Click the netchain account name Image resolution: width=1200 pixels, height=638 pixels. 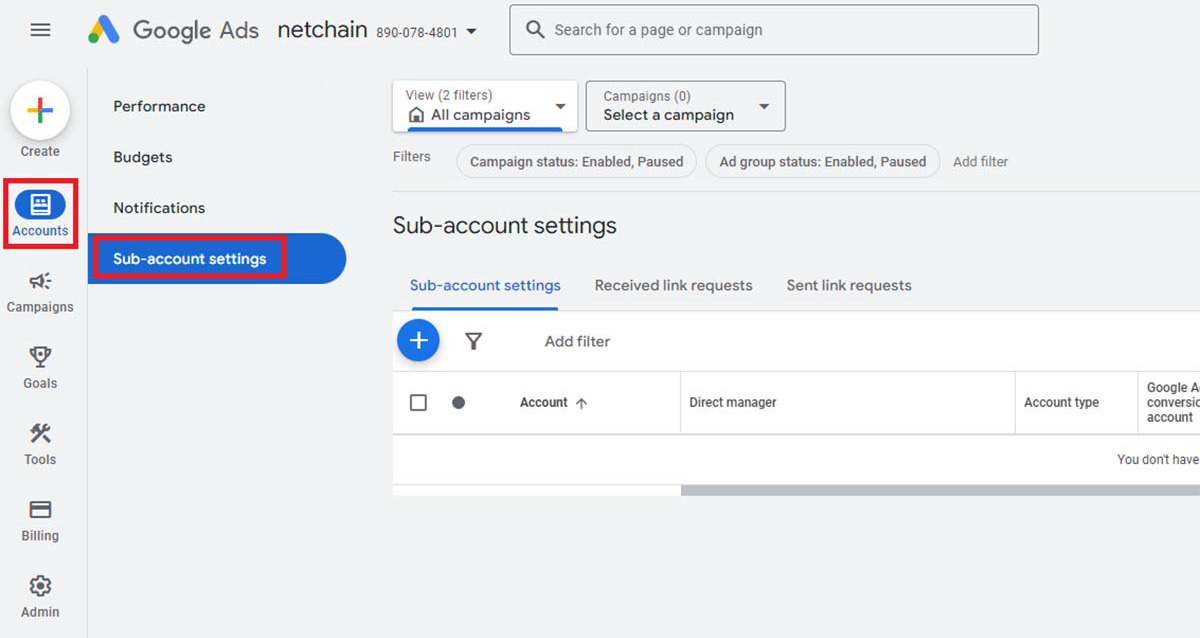pyautogui.click(x=322, y=30)
